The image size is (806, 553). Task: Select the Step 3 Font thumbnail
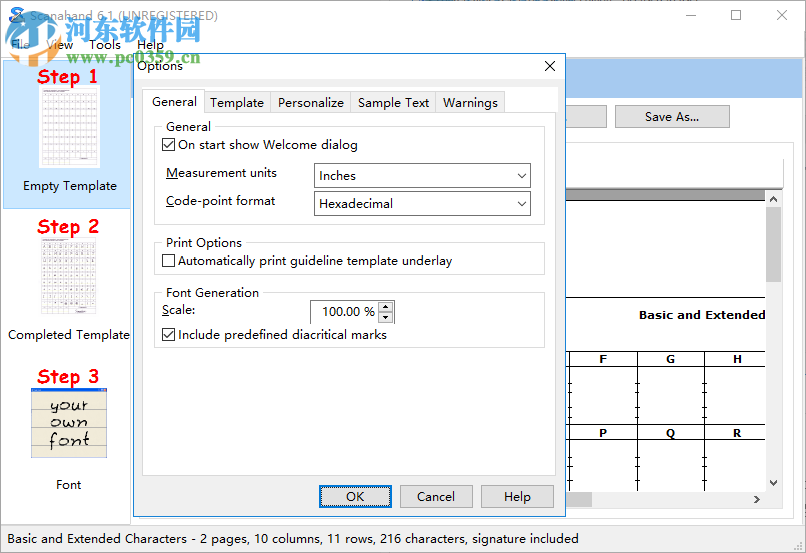pos(69,423)
